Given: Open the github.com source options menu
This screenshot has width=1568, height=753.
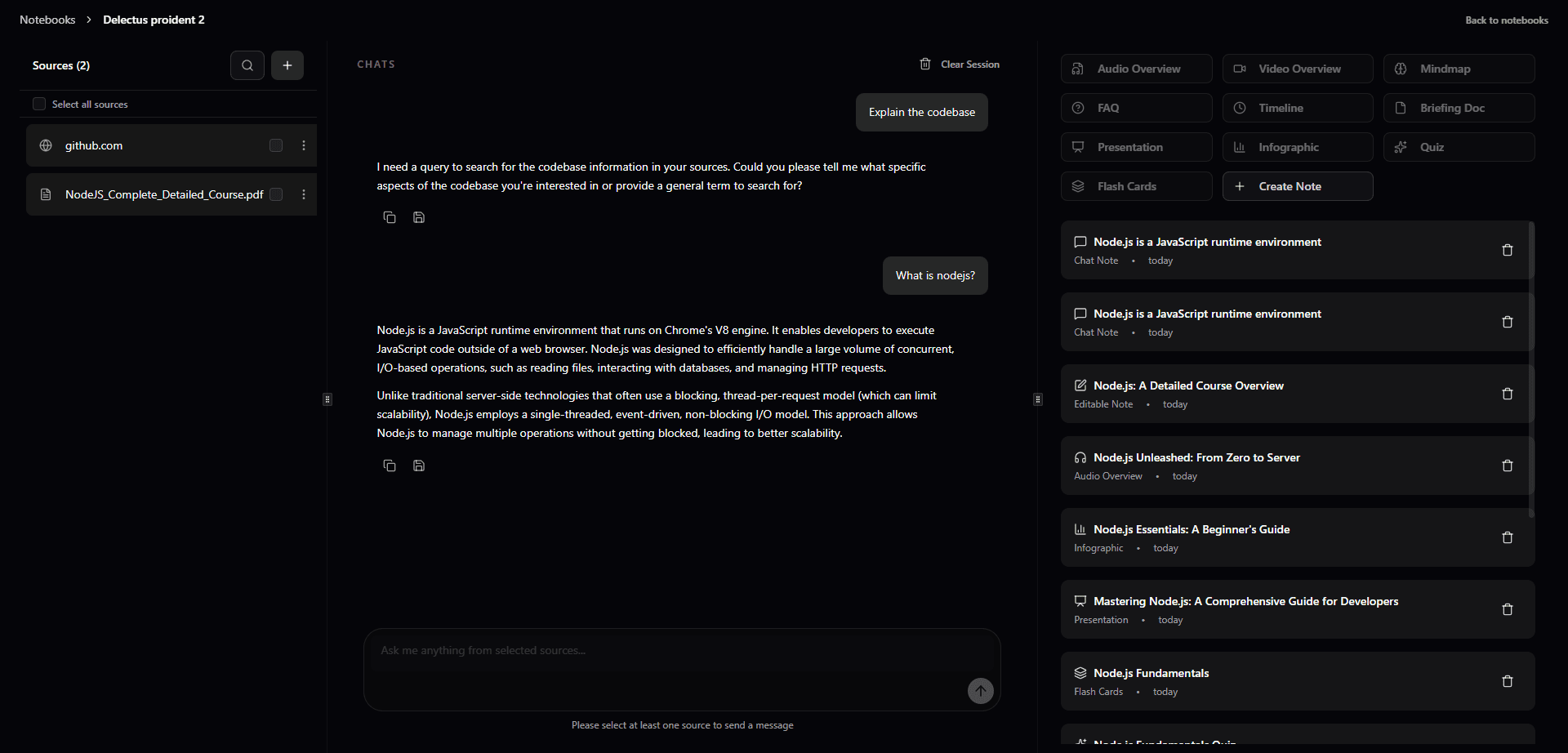Looking at the screenshot, I should pos(304,145).
